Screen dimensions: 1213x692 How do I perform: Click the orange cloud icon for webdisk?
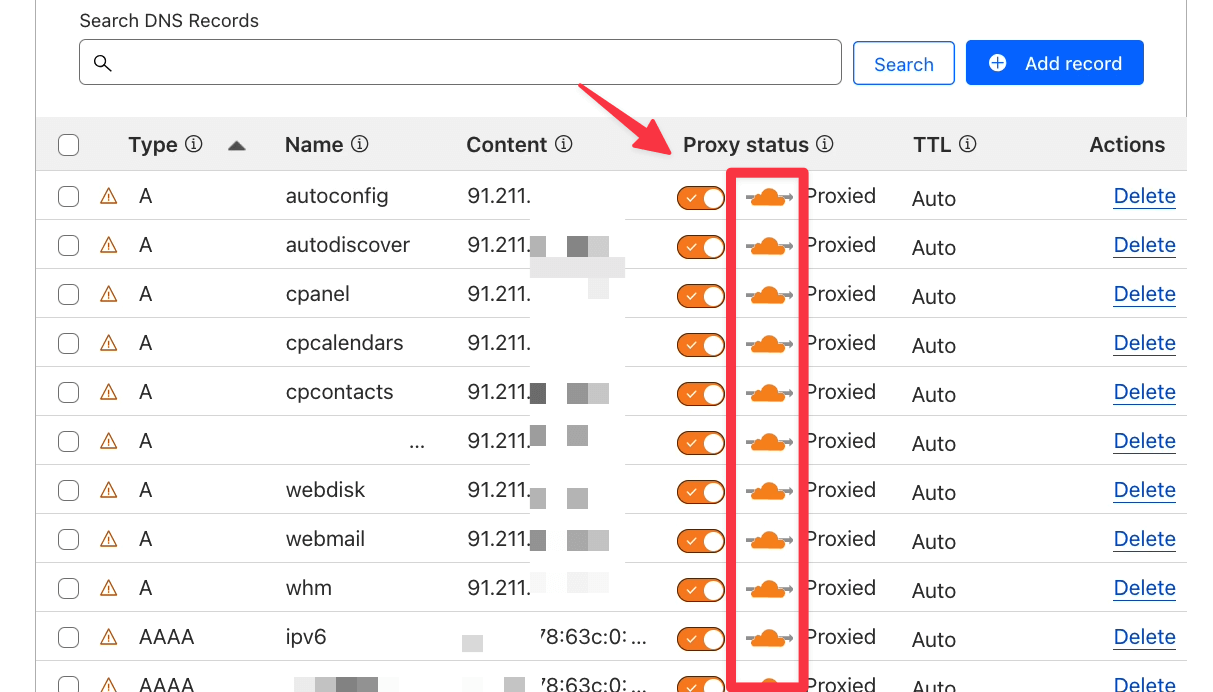coord(767,491)
